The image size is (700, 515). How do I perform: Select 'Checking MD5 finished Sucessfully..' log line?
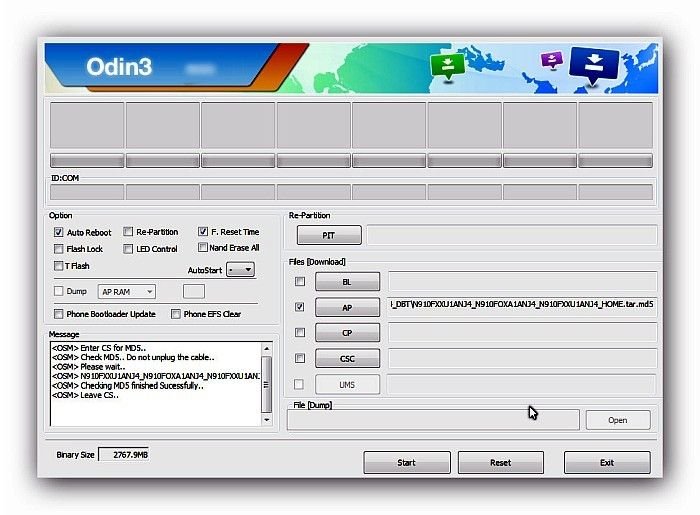128,386
